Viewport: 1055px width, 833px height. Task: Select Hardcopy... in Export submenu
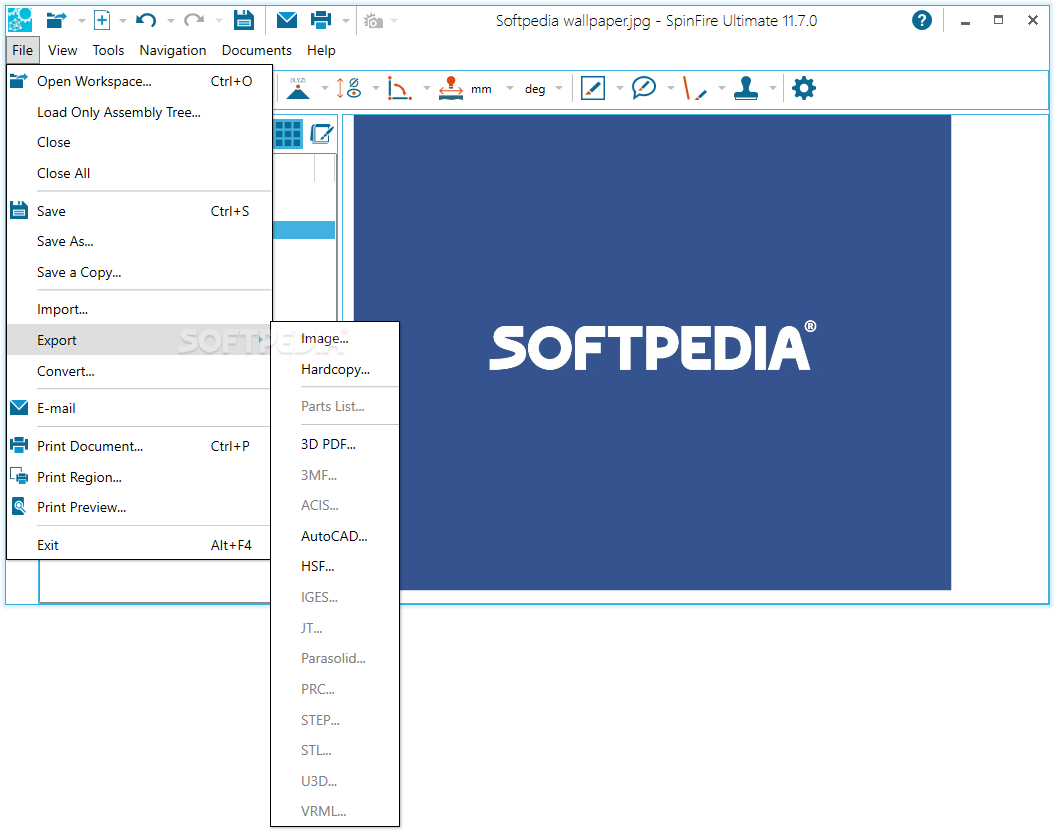(335, 369)
